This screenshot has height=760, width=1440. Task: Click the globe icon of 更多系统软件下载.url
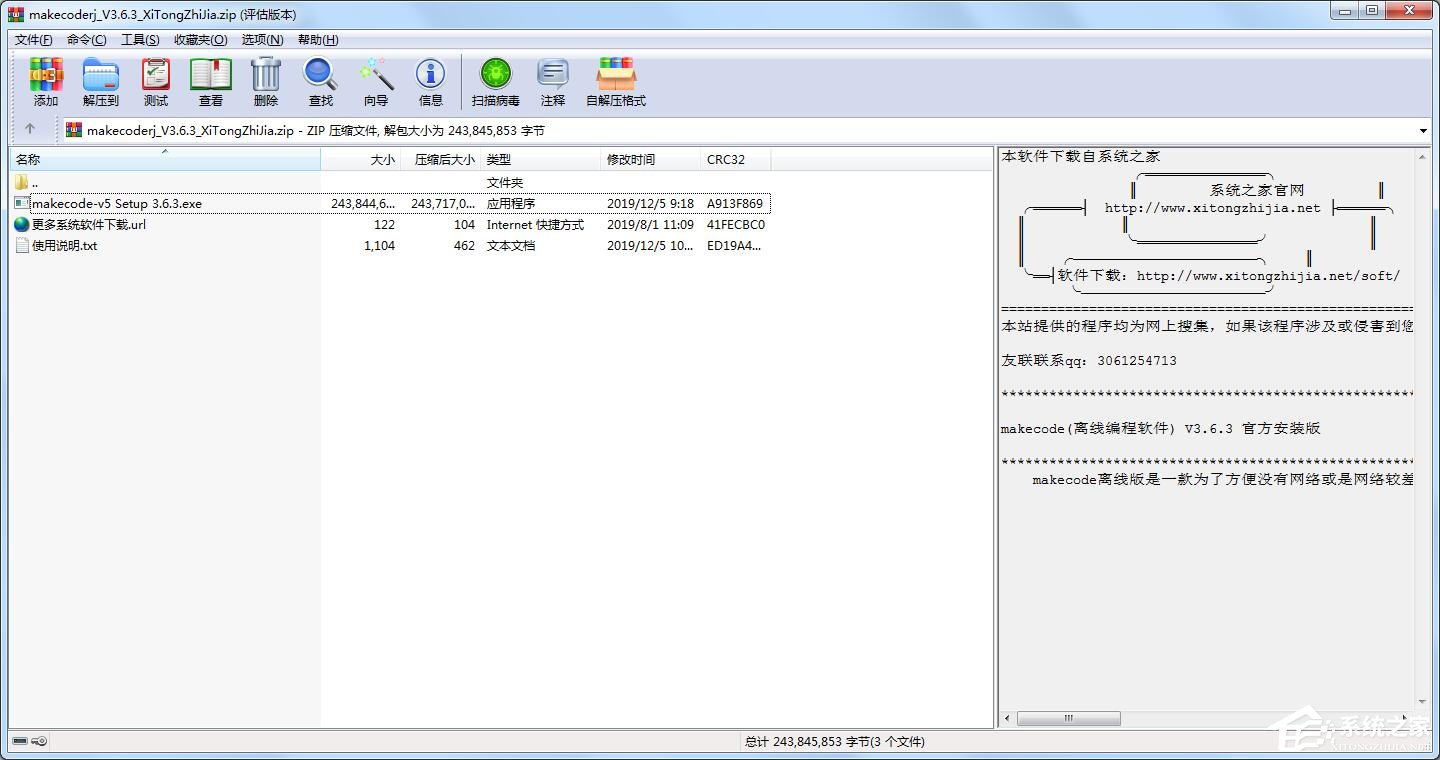(22, 224)
